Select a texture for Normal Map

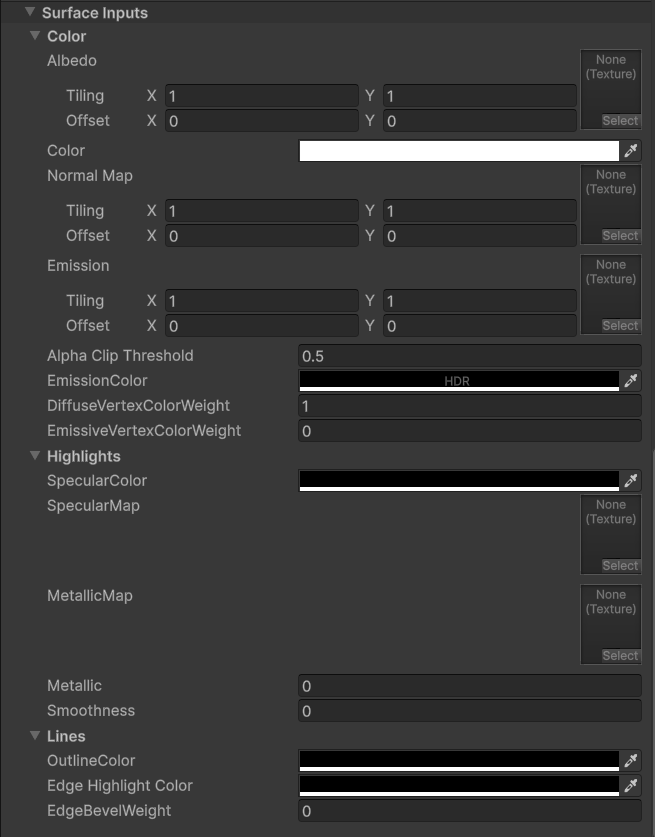click(620, 236)
